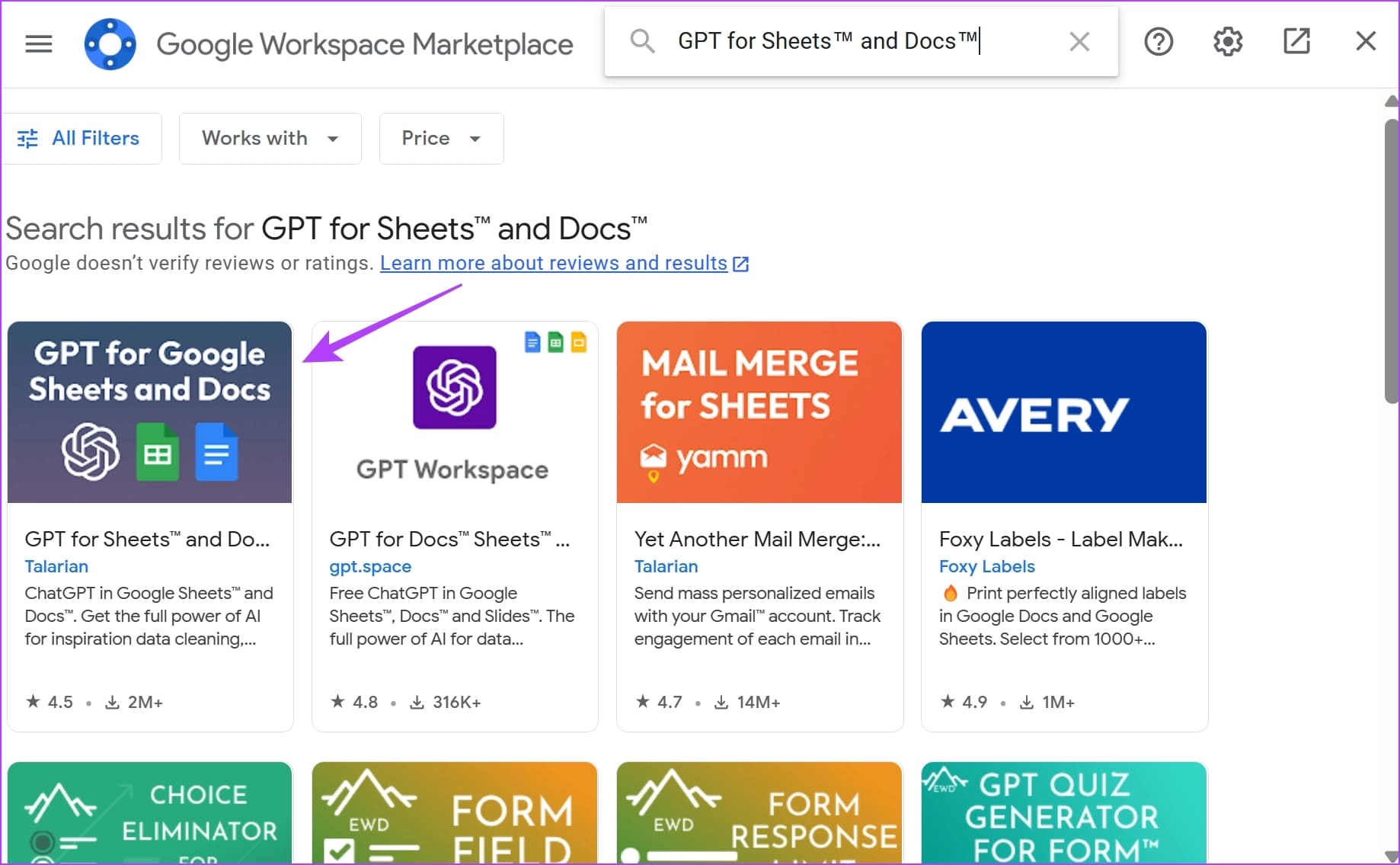The width and height of the screenshot is (1400, 865).
Task: Open the gpt.space developer link
Action: pos(370,566)
